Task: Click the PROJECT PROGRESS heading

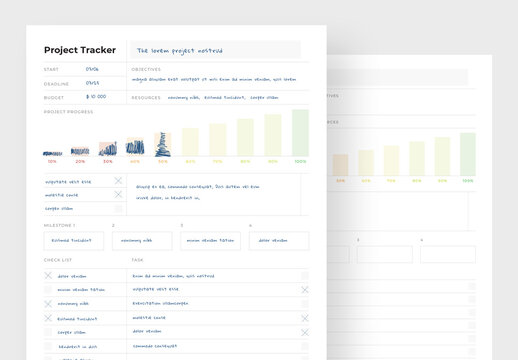Action: coord(68,112)
